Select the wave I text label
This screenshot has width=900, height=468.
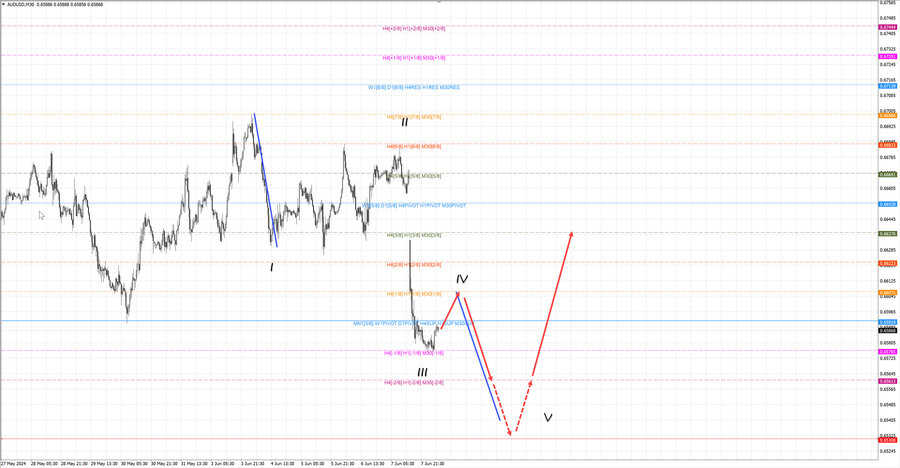(271, 267)
